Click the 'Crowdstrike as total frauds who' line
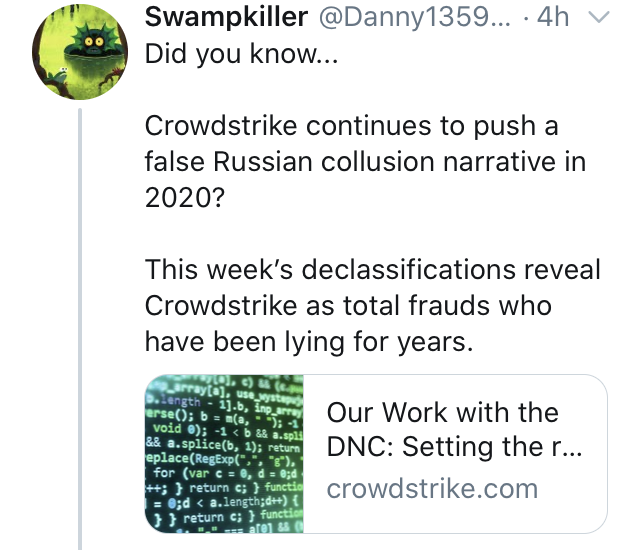 (348, 305)
